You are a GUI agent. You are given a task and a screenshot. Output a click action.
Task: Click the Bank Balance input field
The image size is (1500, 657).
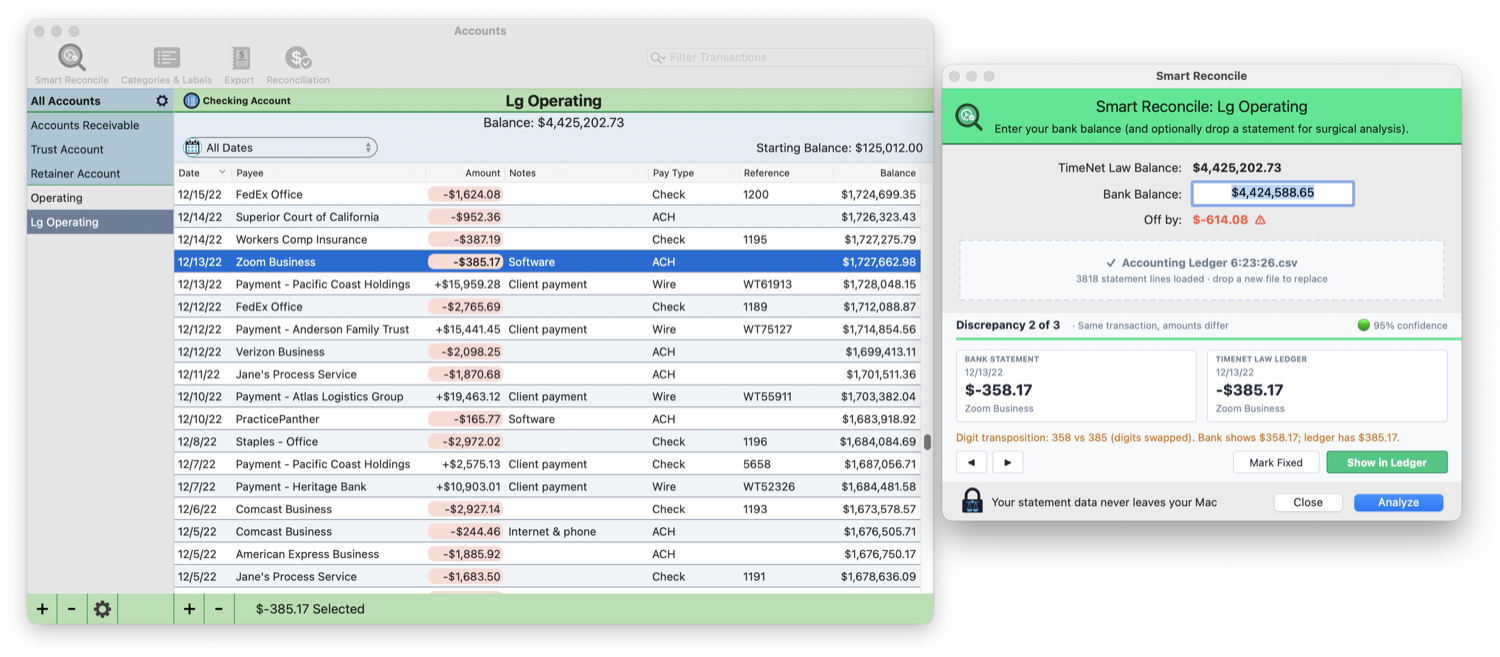point(1272,193)
